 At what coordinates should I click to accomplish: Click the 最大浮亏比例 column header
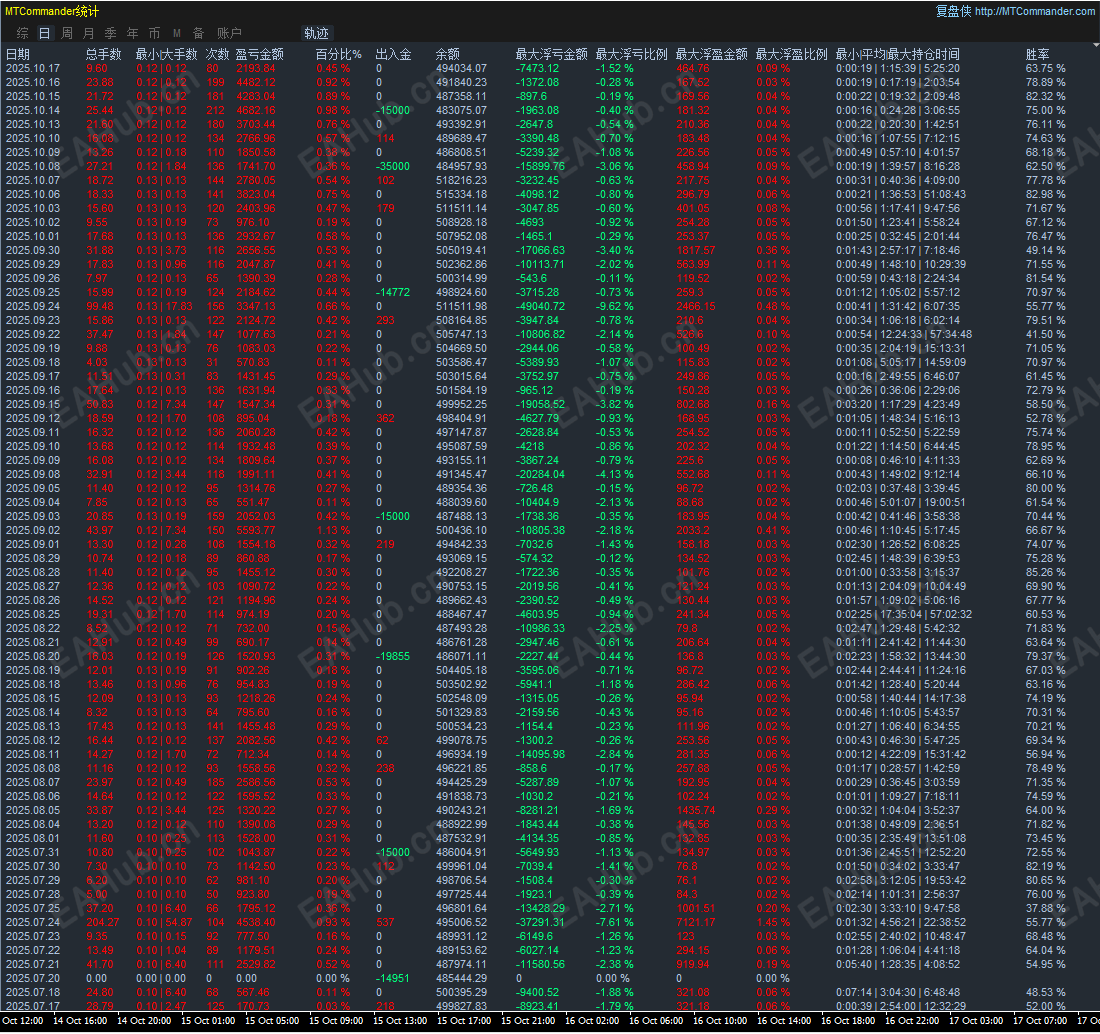[631, 54]
